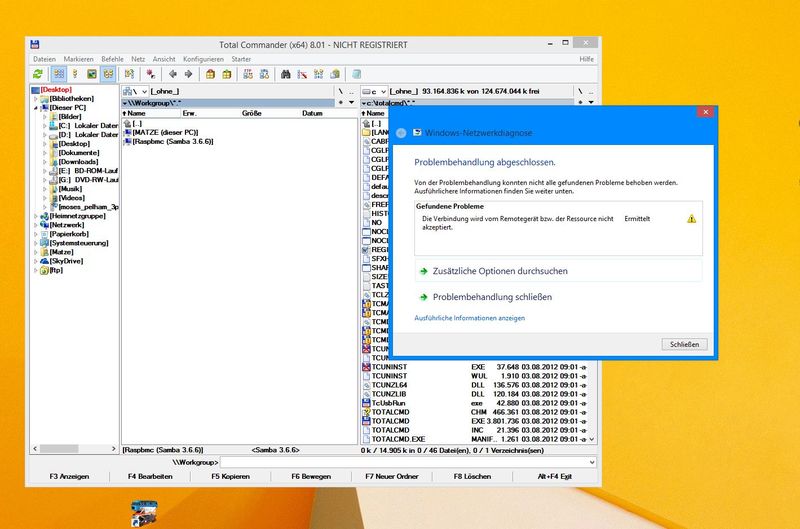Go forward with the right arrow icon

188,74
